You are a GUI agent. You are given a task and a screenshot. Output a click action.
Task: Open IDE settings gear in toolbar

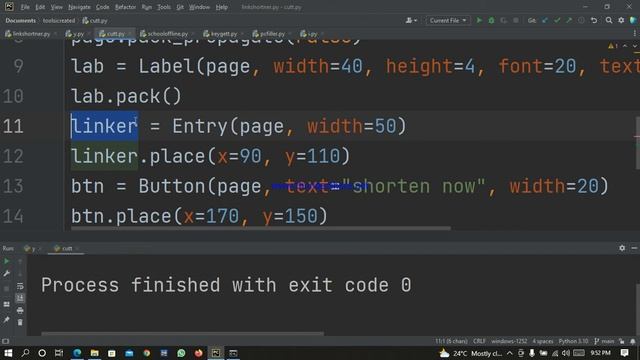coord(621,20)
